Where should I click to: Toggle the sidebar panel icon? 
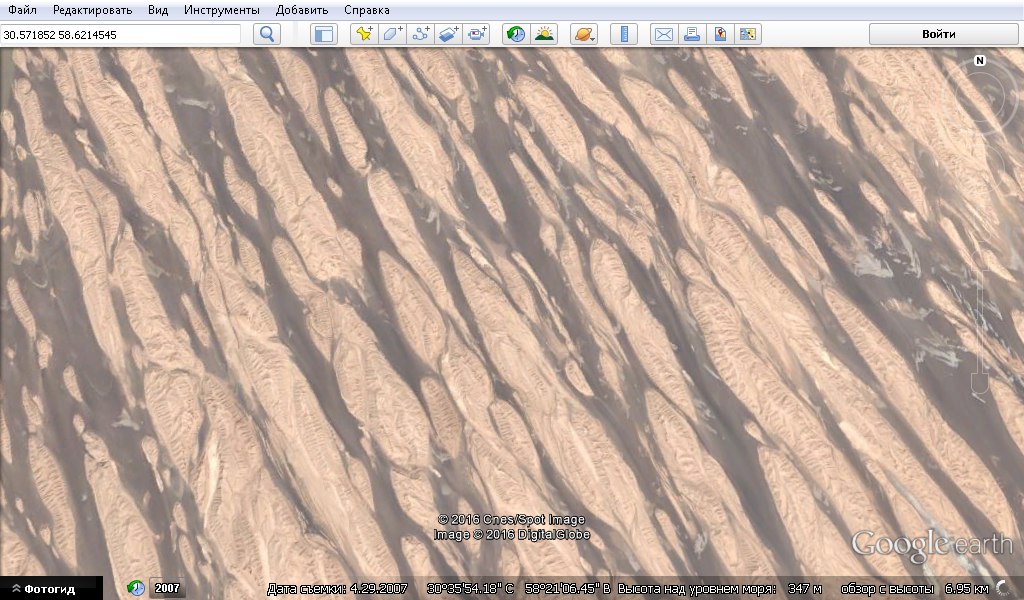tap(323, 34)
